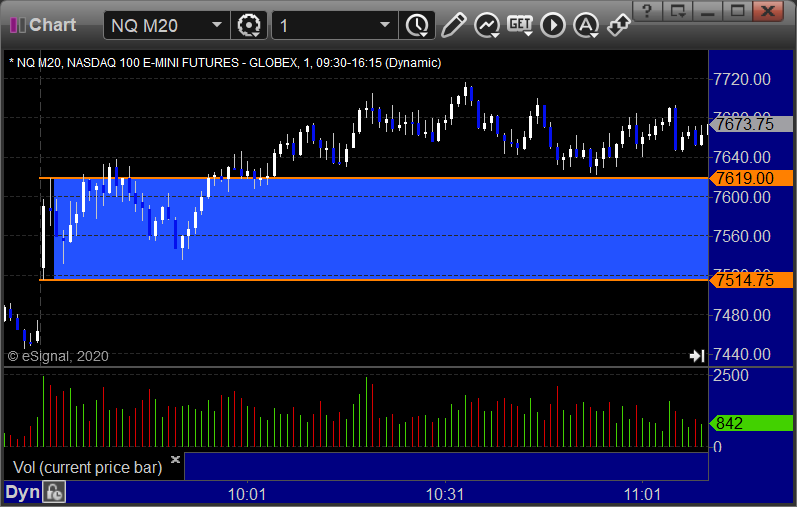Viewport: 797px width, 507px height.
Task: Click the chart title NQ M20 NASDAQ text
Action: tap(225, 63)
